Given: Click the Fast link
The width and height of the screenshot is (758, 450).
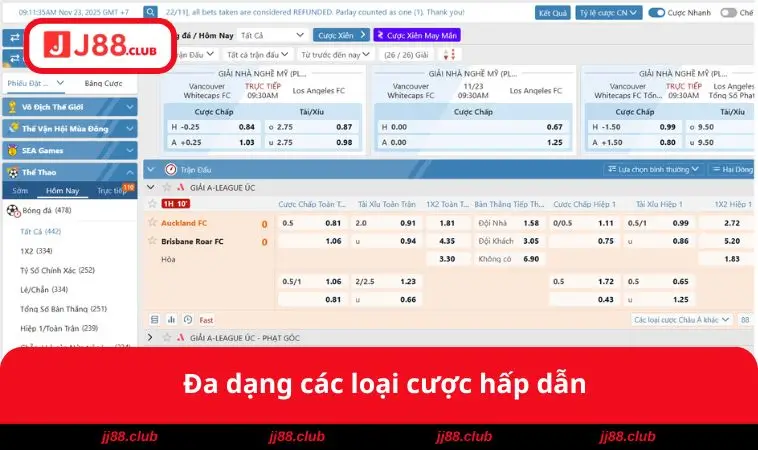Looking at the screenshot, I should click(x=206, y=320).
